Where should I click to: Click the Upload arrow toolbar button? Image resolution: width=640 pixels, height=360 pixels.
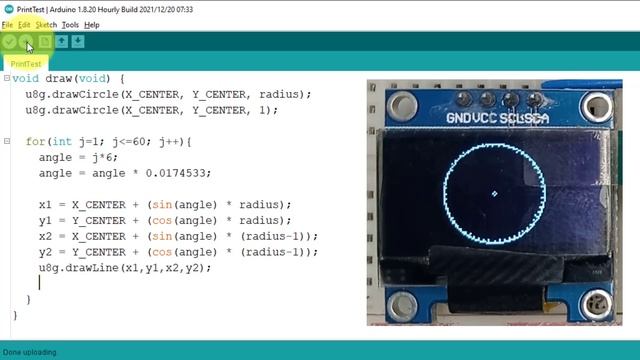26,42
